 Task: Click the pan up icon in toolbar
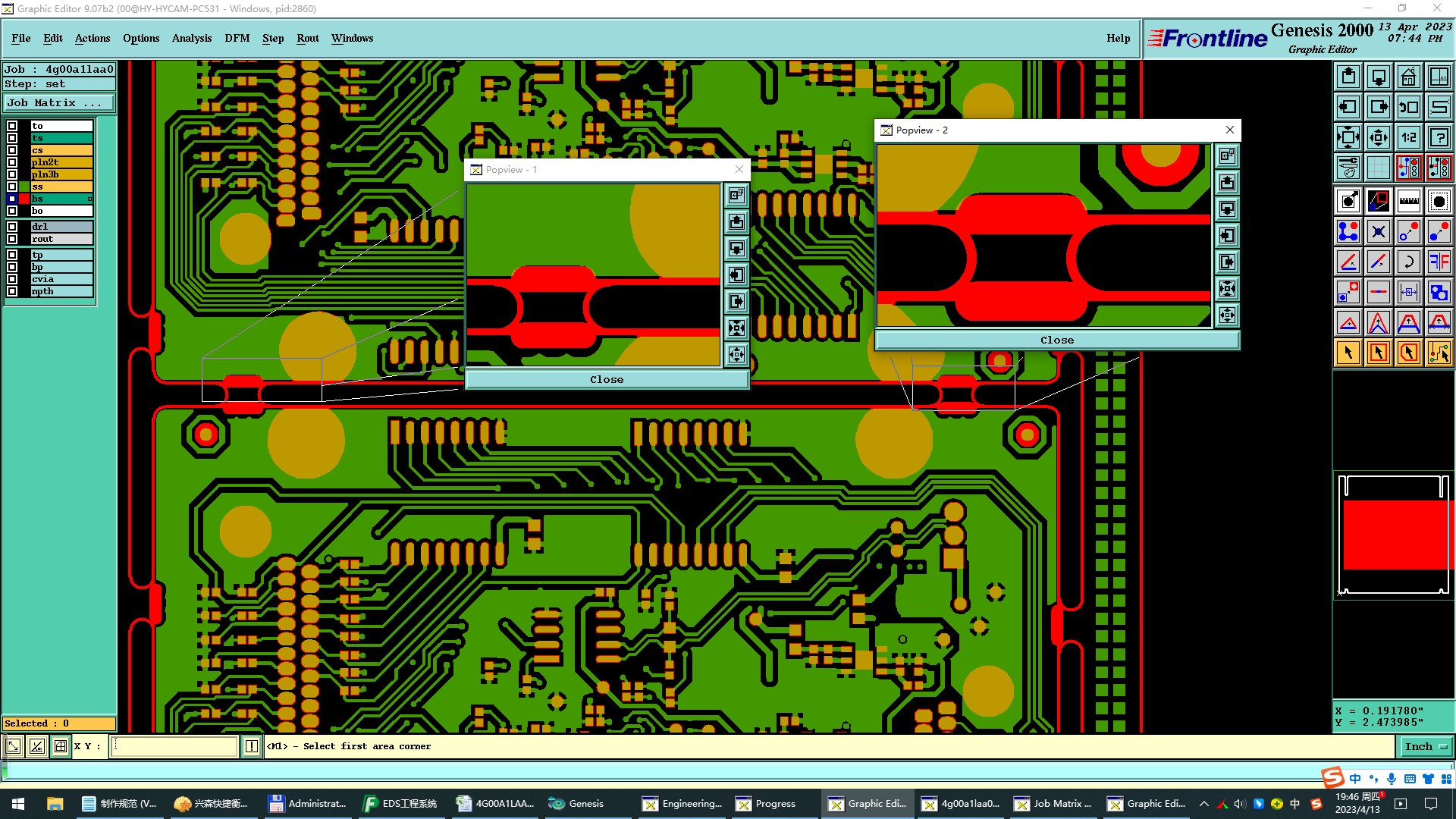(1348, 77)
